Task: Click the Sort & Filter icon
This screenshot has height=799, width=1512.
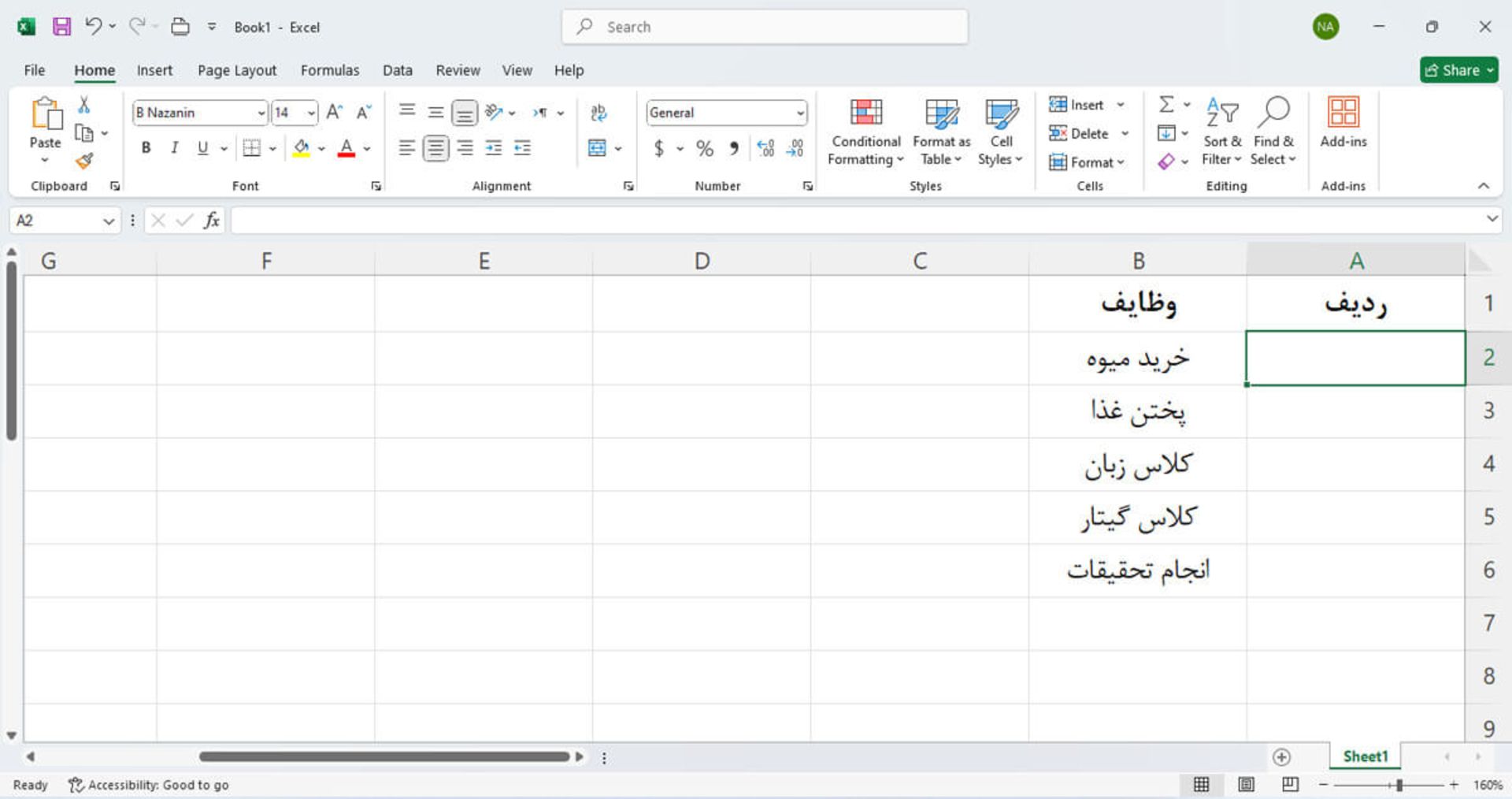Action: coord(1221,132)
